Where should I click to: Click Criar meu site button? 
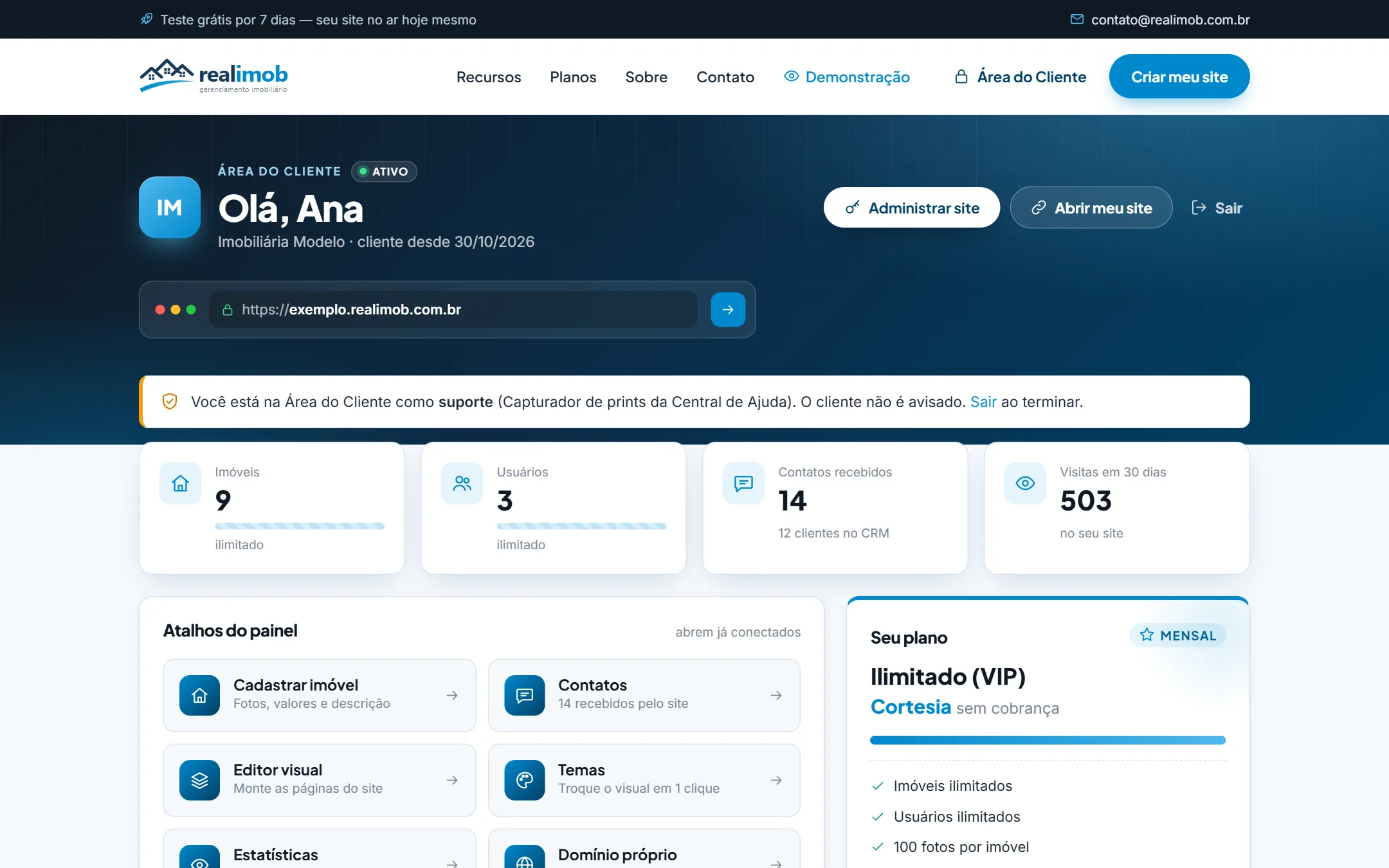coord(1179,77)
